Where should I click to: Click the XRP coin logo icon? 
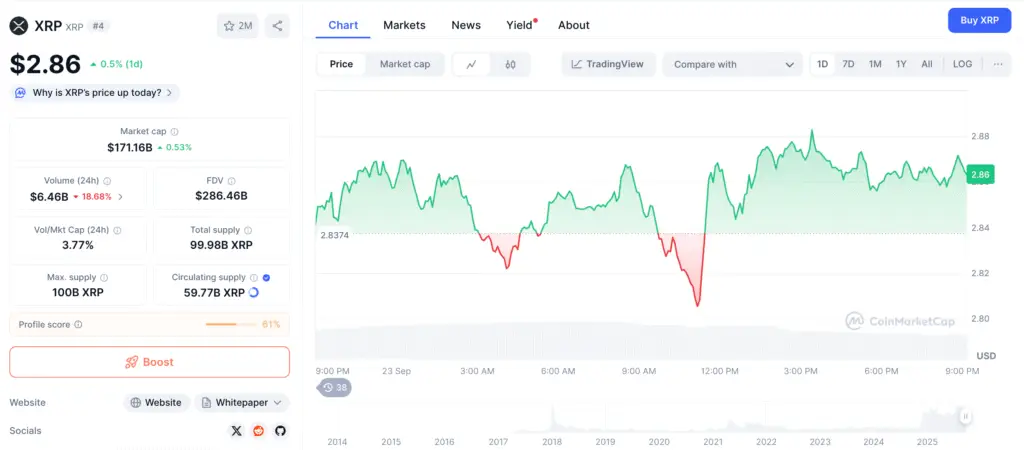pyautogui.click(x=19, y=25)
